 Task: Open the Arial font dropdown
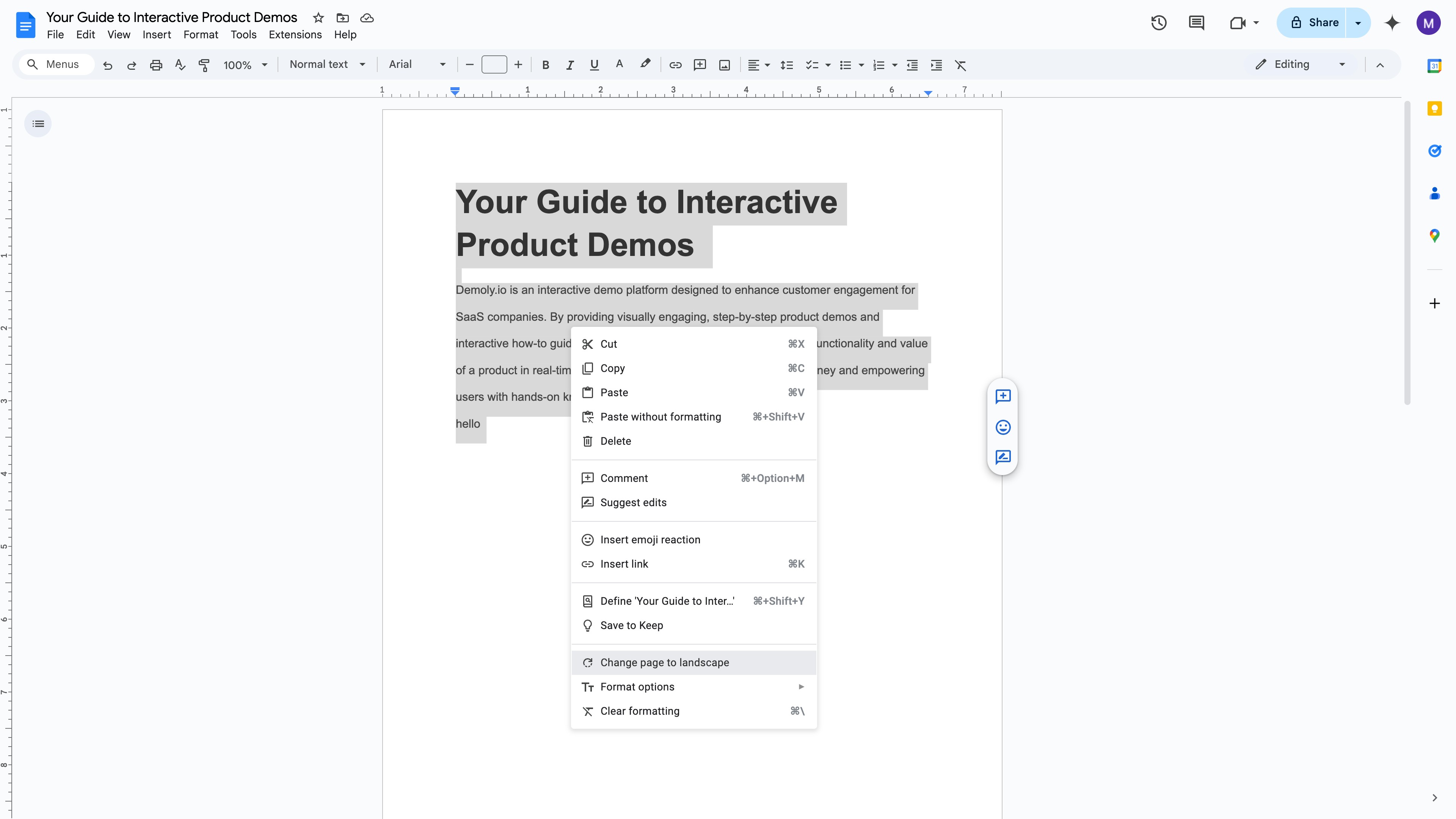(417, 64)
